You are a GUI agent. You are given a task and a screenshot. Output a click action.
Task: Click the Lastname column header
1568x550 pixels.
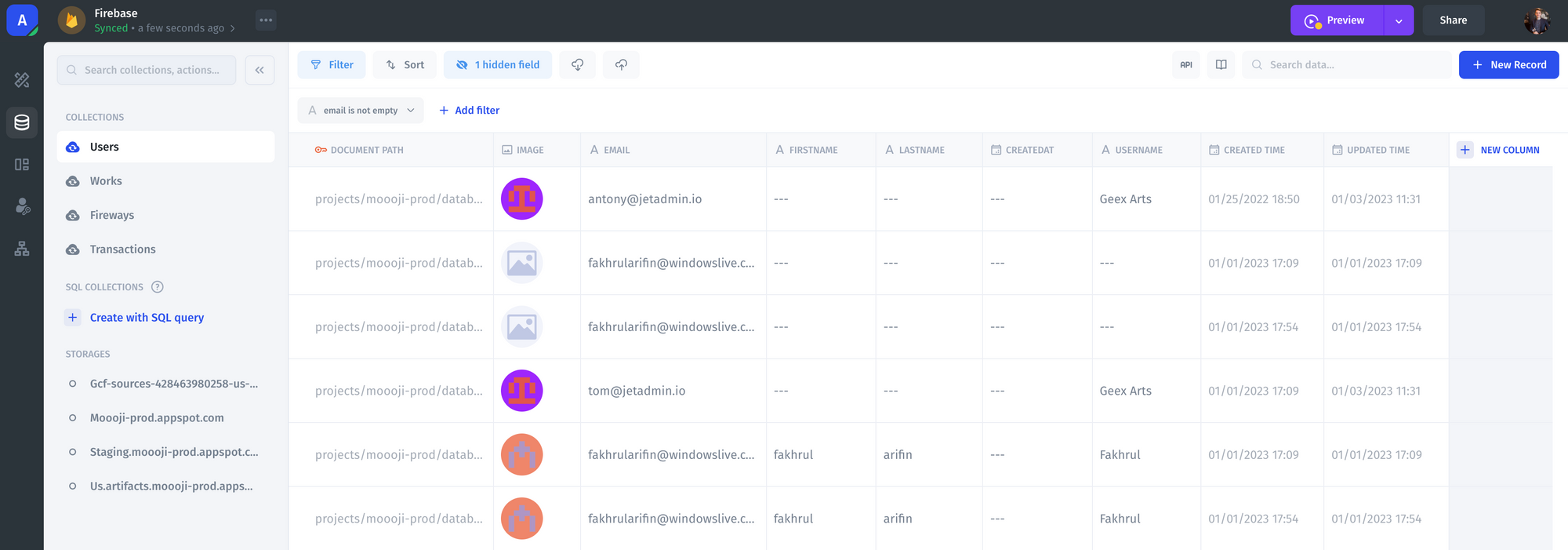(929, 150)
